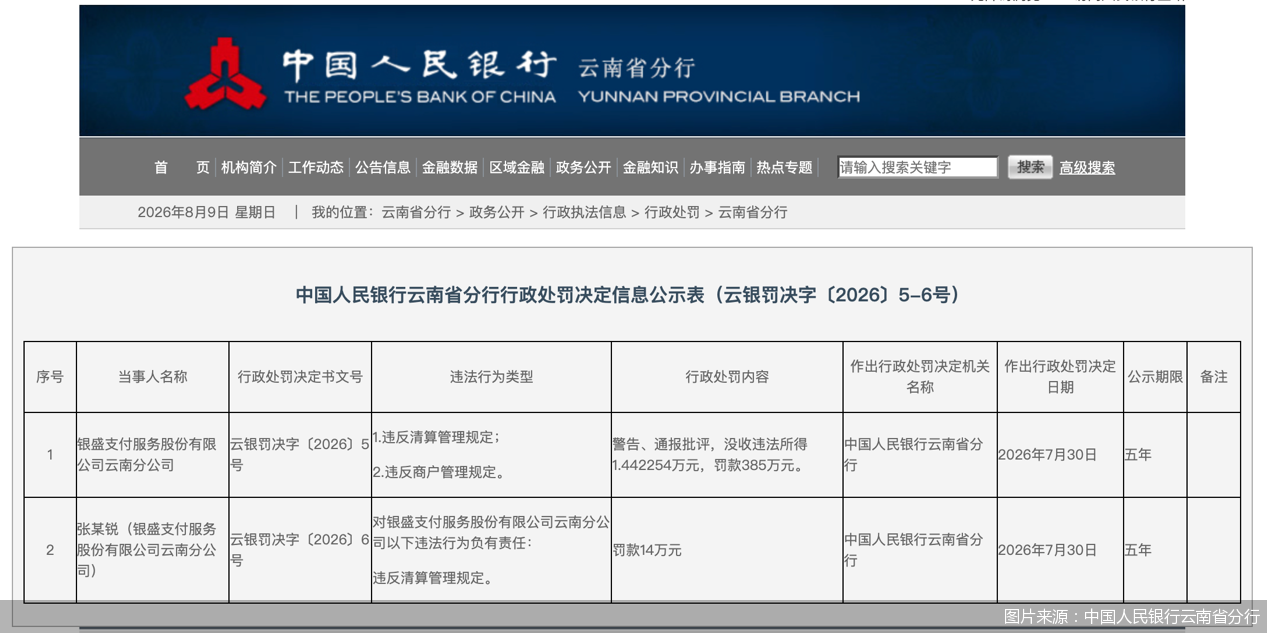Open the 首页 navigation menu item
The height and width of the screenshot is (633, 1267).
click(x=182, y=167)
